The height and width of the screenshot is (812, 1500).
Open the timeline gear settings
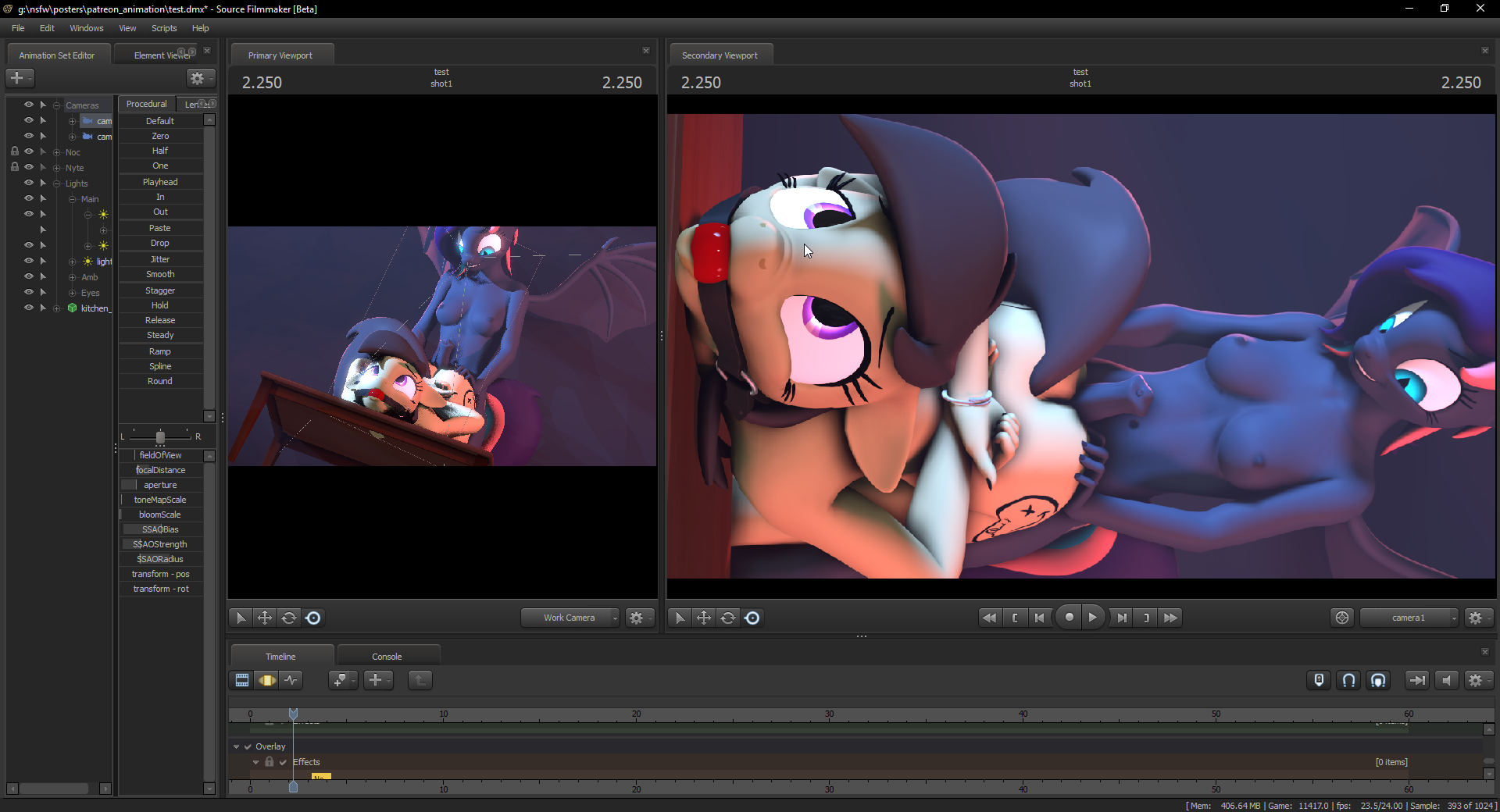tap(1479, 680)
